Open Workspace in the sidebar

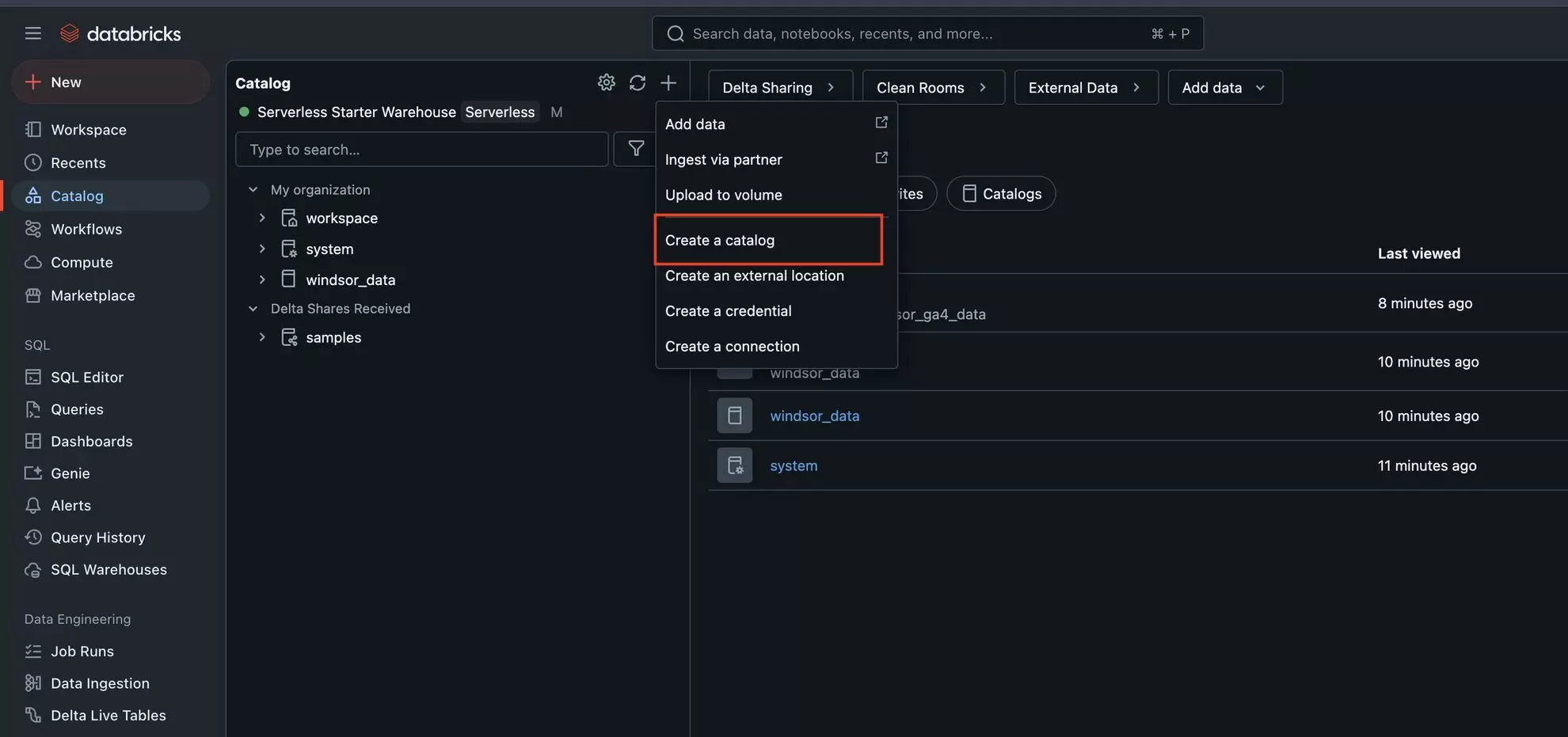pyautogui.click(x=88, y=129)
